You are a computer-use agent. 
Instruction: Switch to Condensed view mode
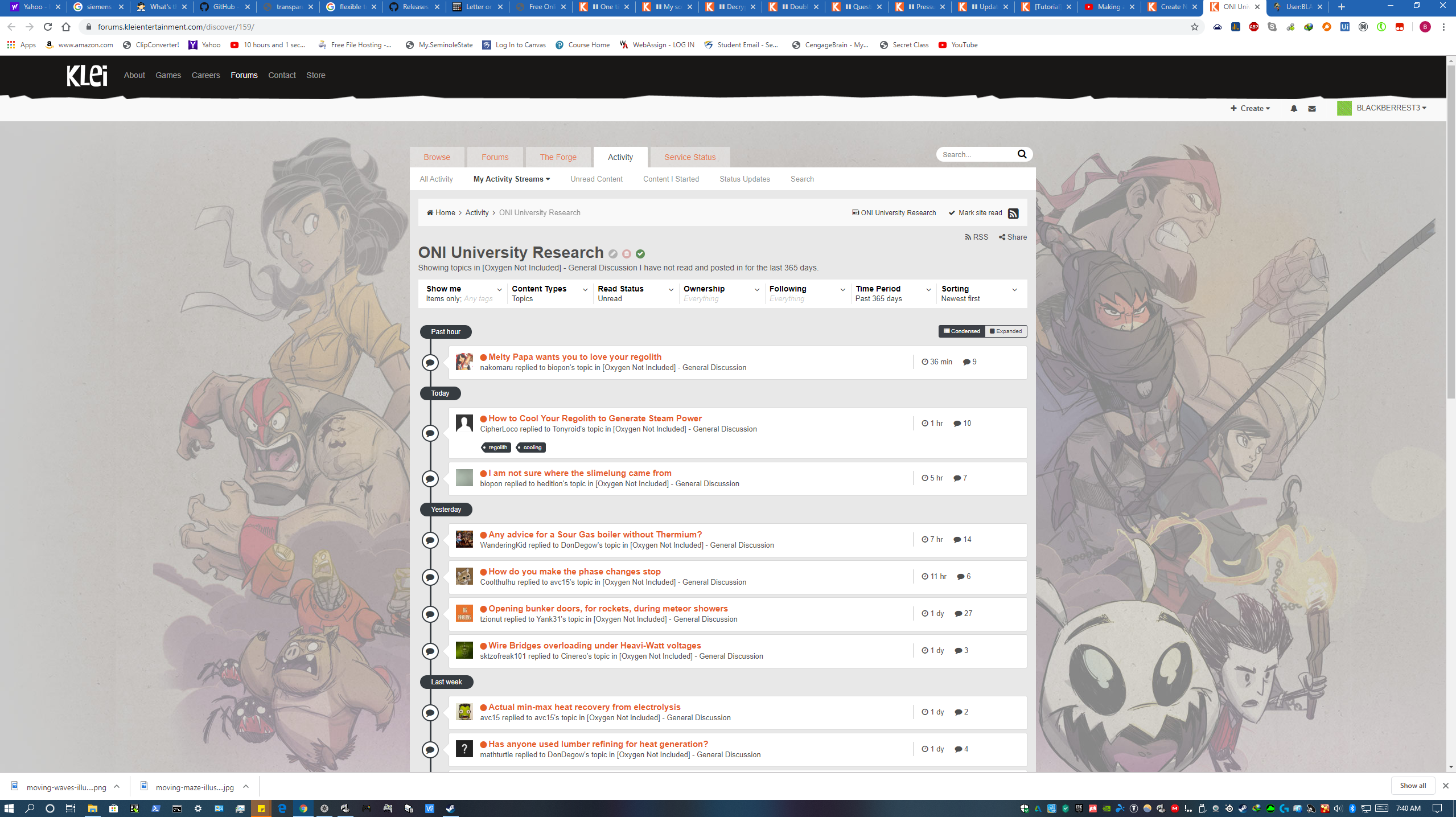(x=961, y=331)
